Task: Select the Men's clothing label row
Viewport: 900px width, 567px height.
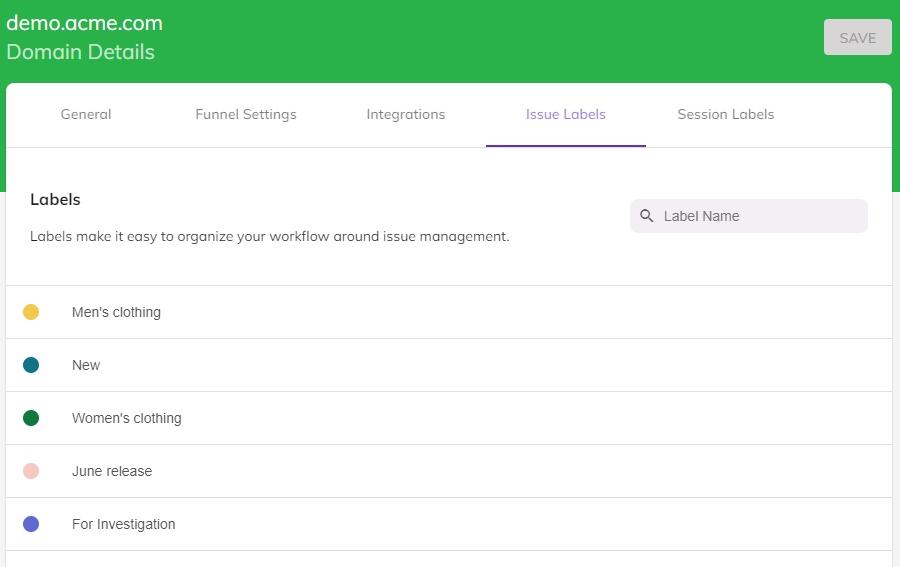Action: pos(449,312)
